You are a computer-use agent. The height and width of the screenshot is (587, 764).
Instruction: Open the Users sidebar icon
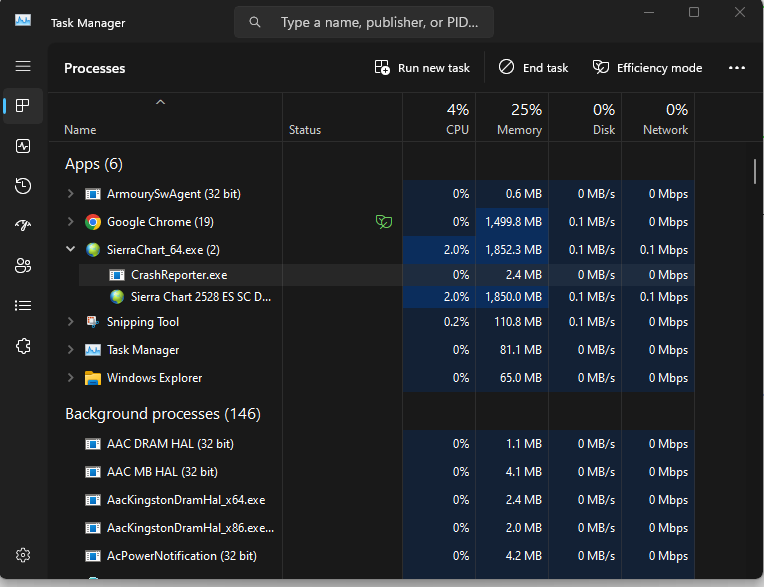coord(23,265)
